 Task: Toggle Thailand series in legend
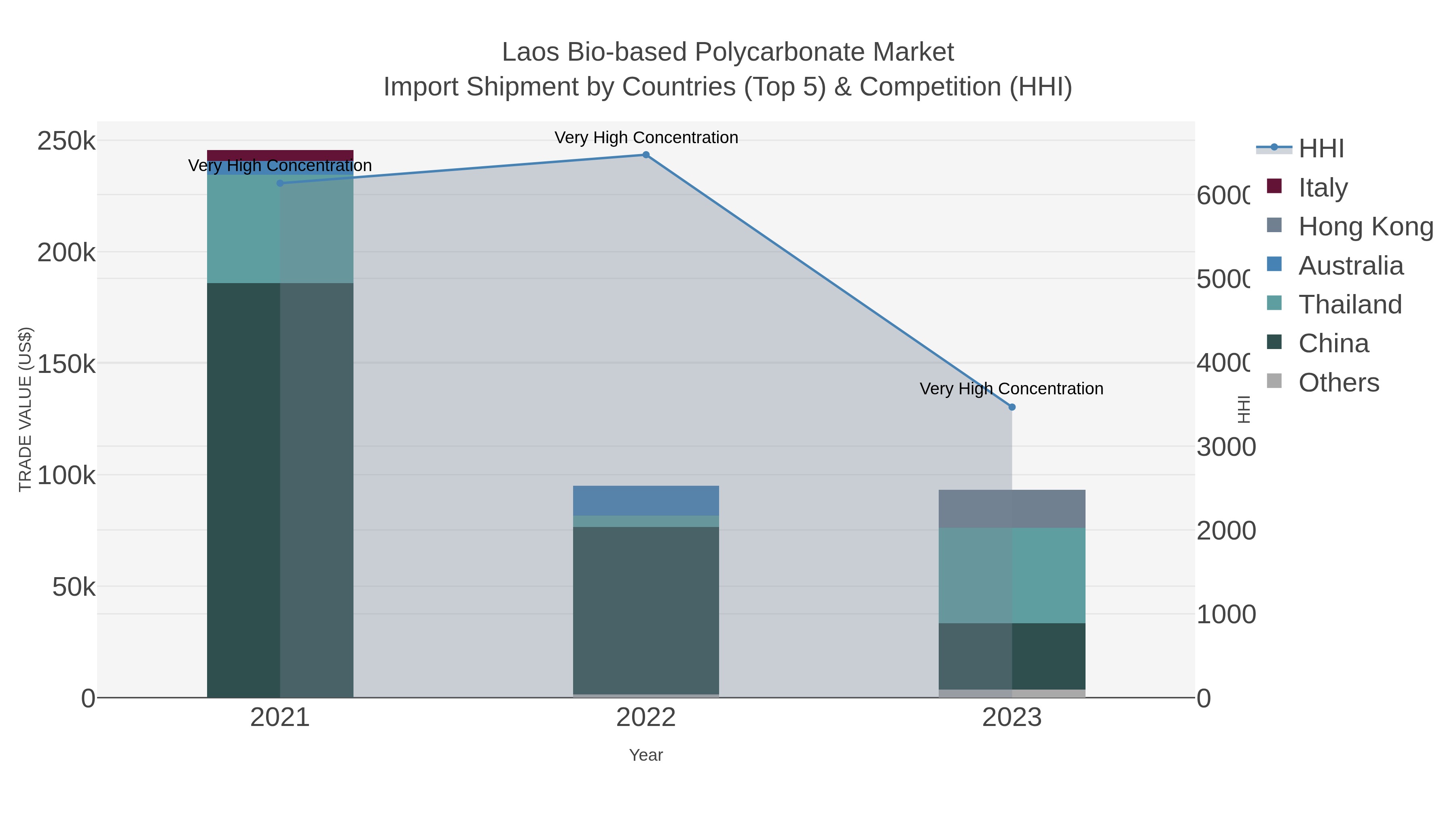(1335, 305)
